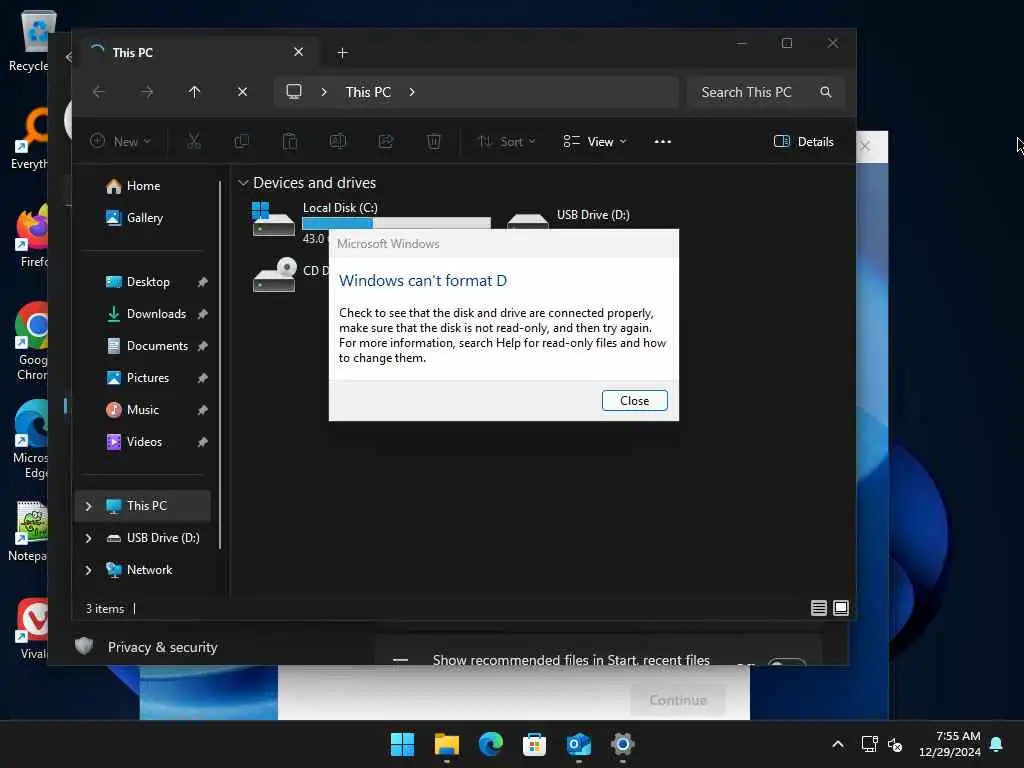Screen dimensions: 1024x768
Task: Open Outlook from the taskbar
Action: click(x=579, y=744)
